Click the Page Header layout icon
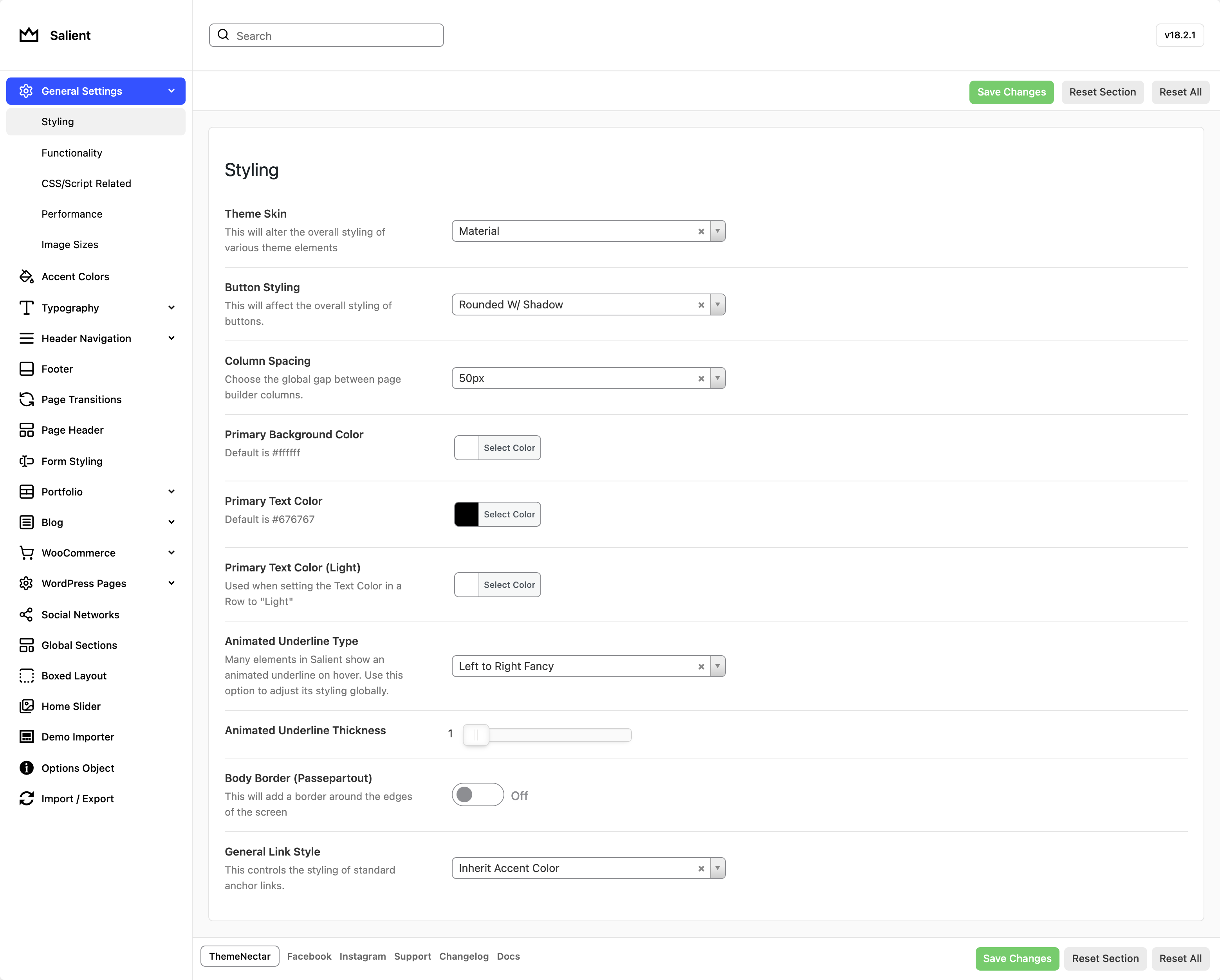Image resolution: width=1220 pixels, height=980 pixels. click(x=26, y=430)
